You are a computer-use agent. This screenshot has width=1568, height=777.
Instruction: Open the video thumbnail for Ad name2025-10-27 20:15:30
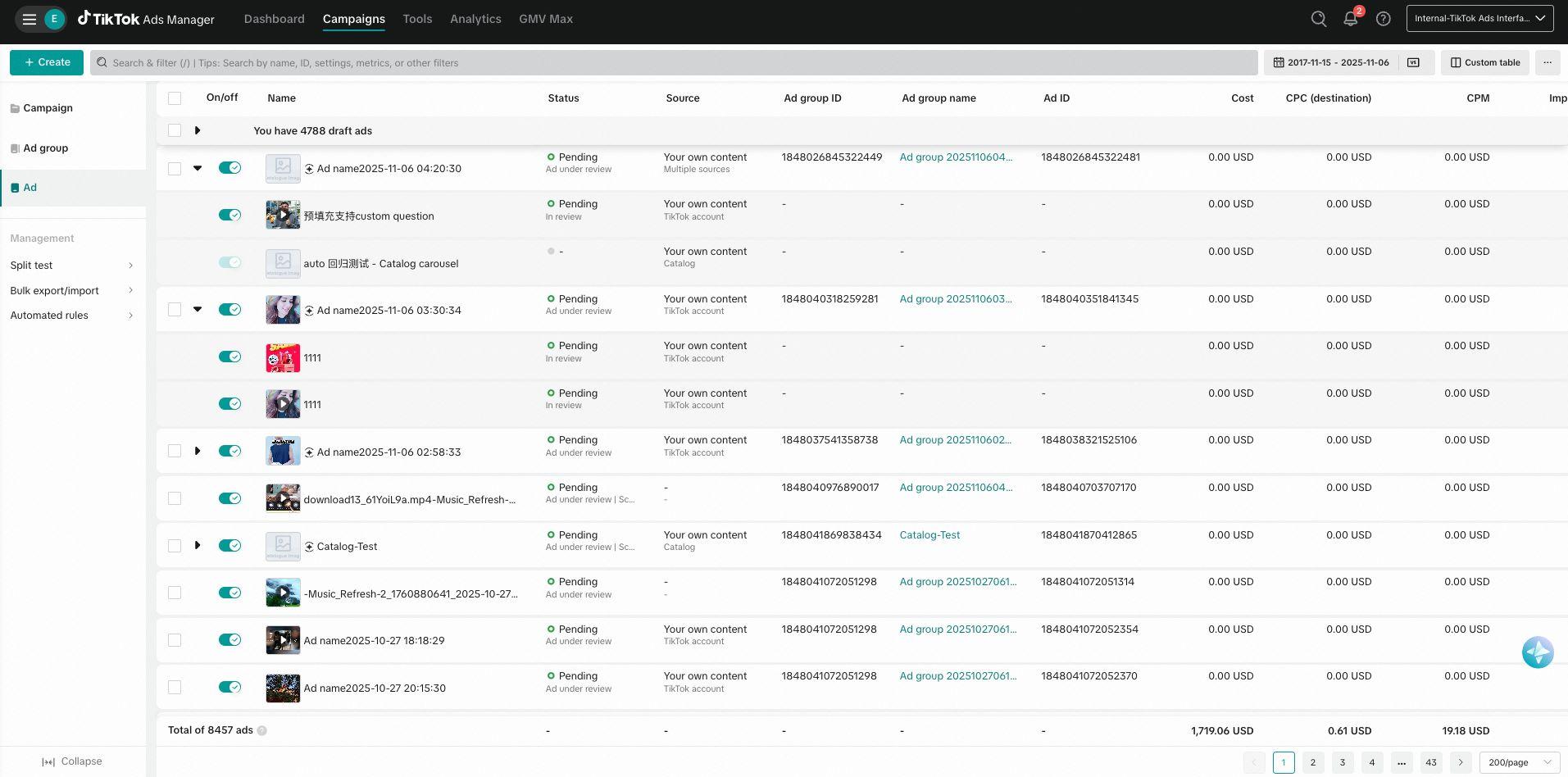coord(283,688)
